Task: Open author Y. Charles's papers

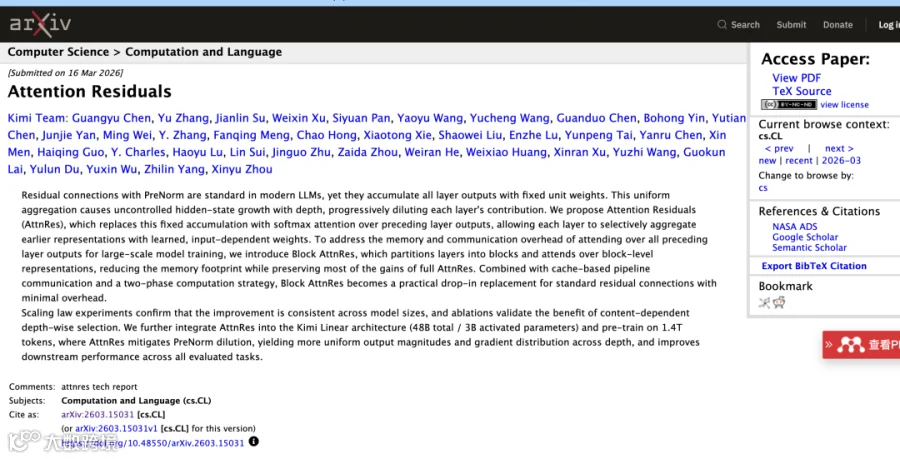Action: point(138,153)
